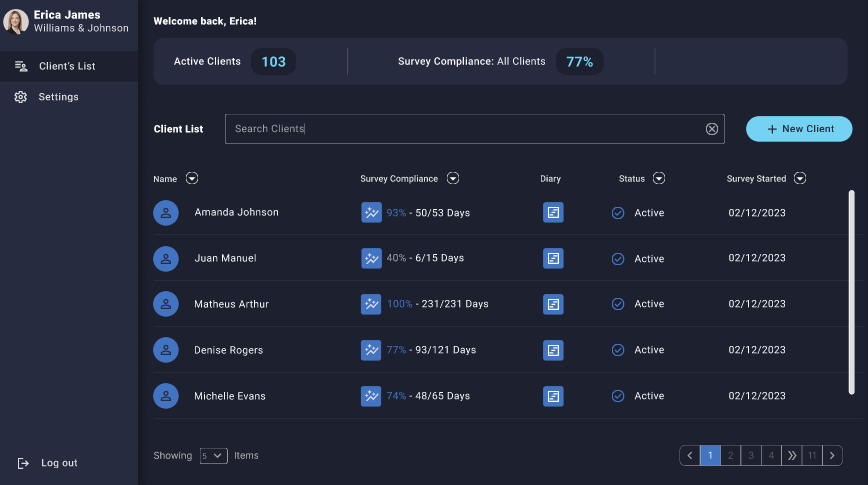Click Michelle Evans' avatar icon
The height and width of the screenshot is (485, 868).
[x=166, y=396]
